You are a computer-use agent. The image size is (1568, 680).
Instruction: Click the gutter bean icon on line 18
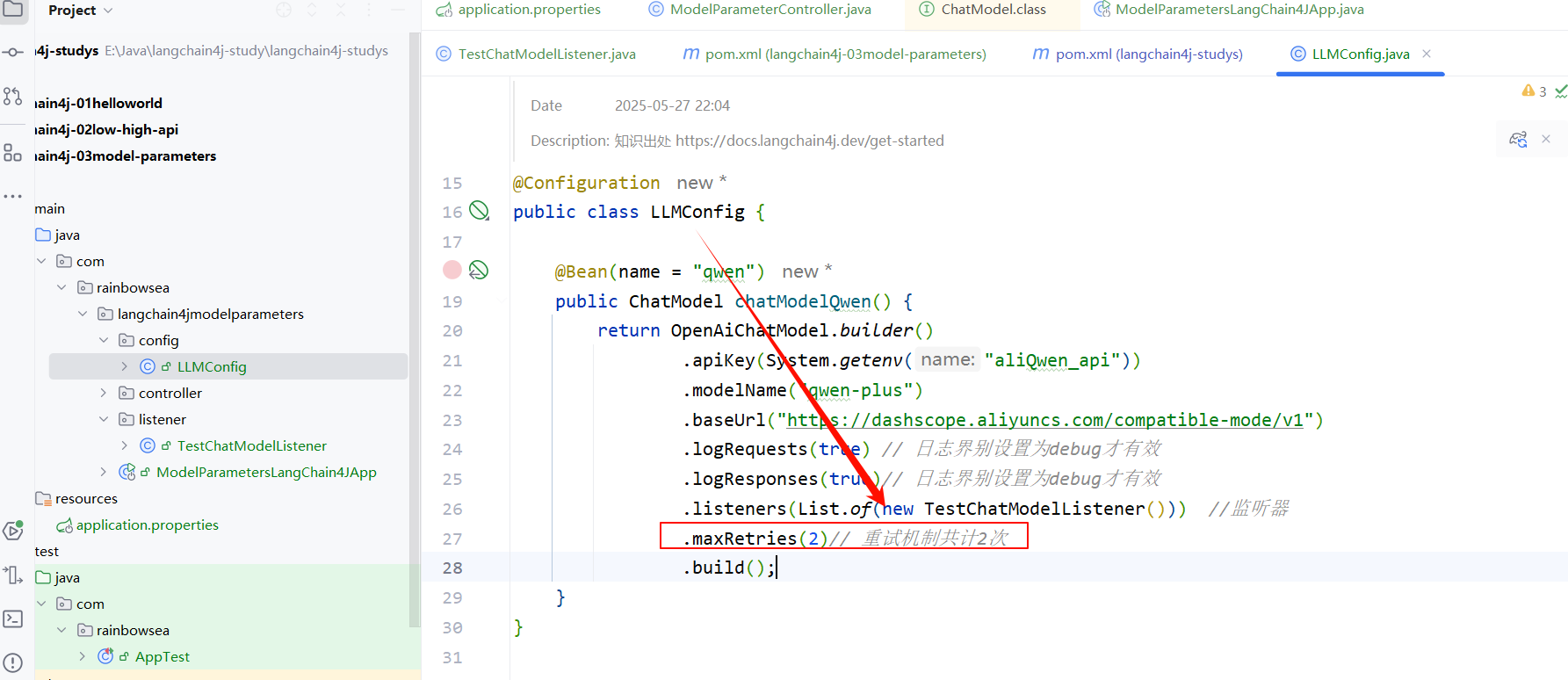click(479, 271)
